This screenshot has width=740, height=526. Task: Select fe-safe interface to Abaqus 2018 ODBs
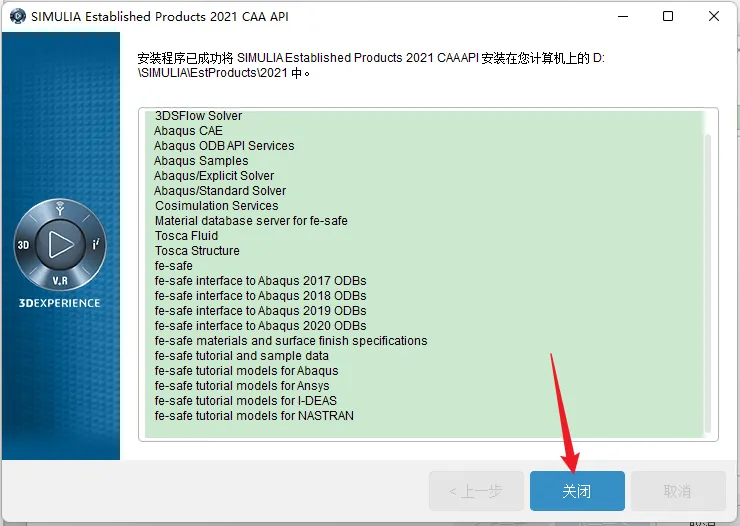click(261, 296)
